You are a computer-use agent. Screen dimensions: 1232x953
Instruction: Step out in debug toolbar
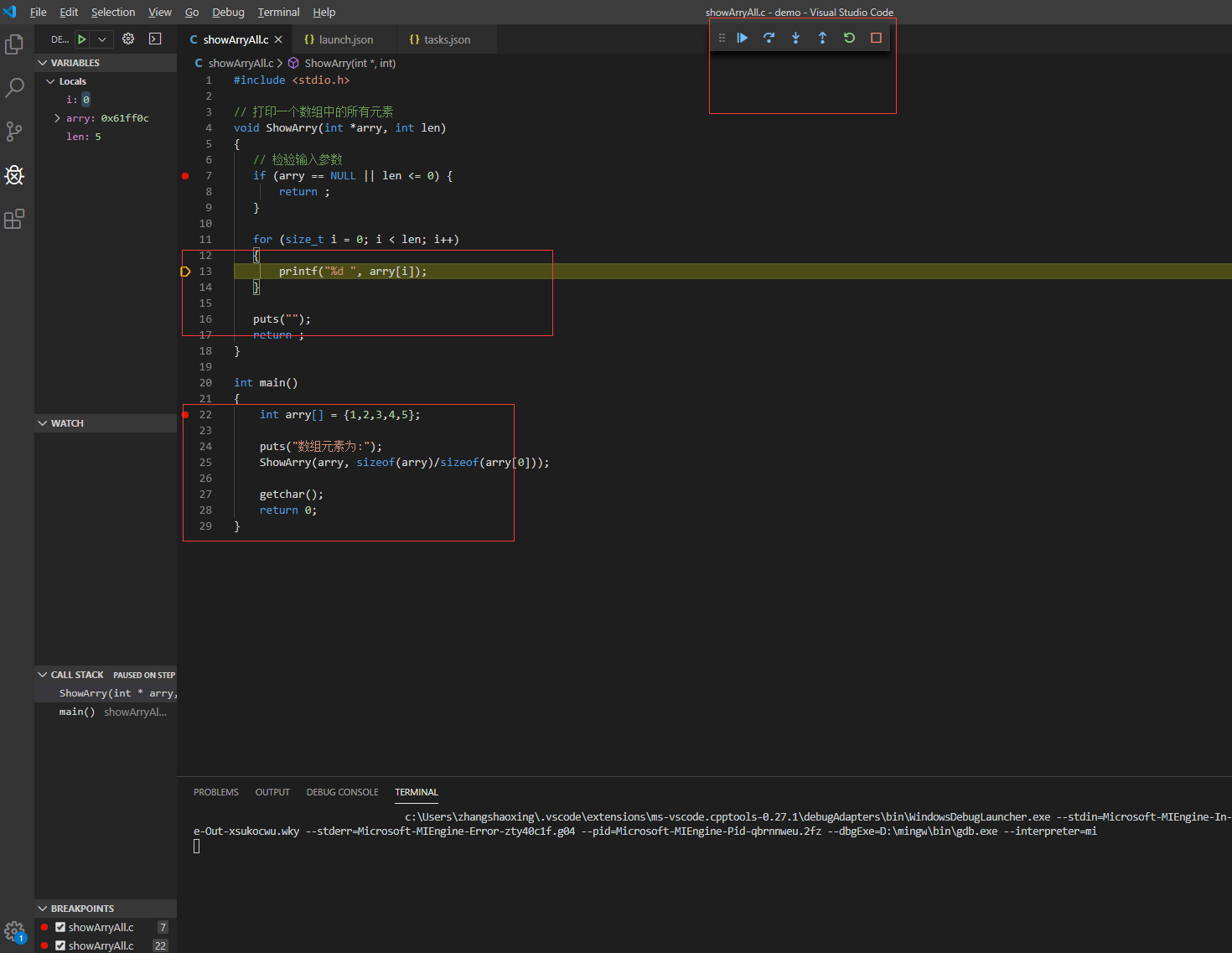(x=822, y=38)
